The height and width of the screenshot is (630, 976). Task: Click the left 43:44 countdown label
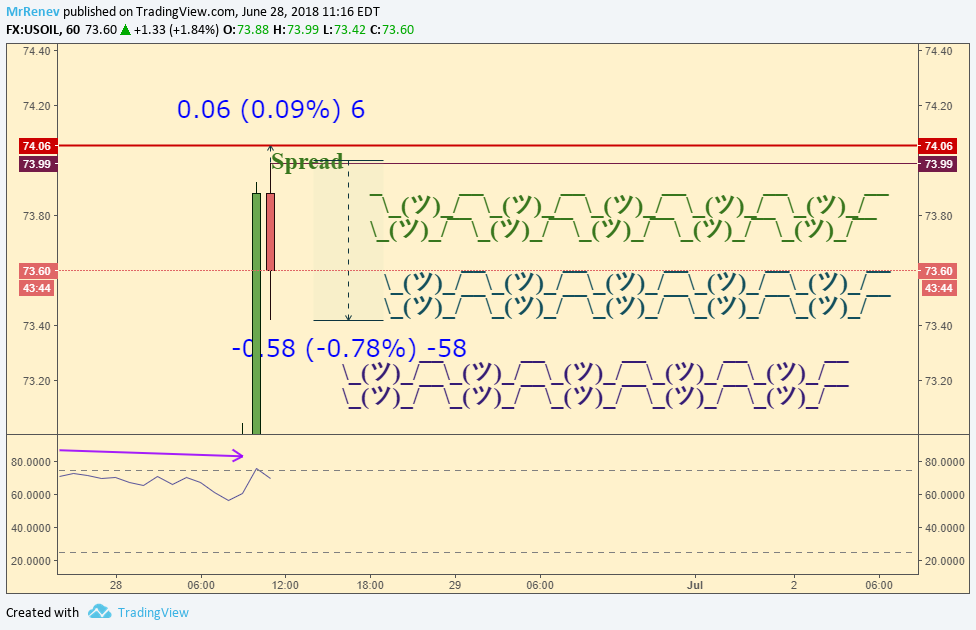[37, 288]
